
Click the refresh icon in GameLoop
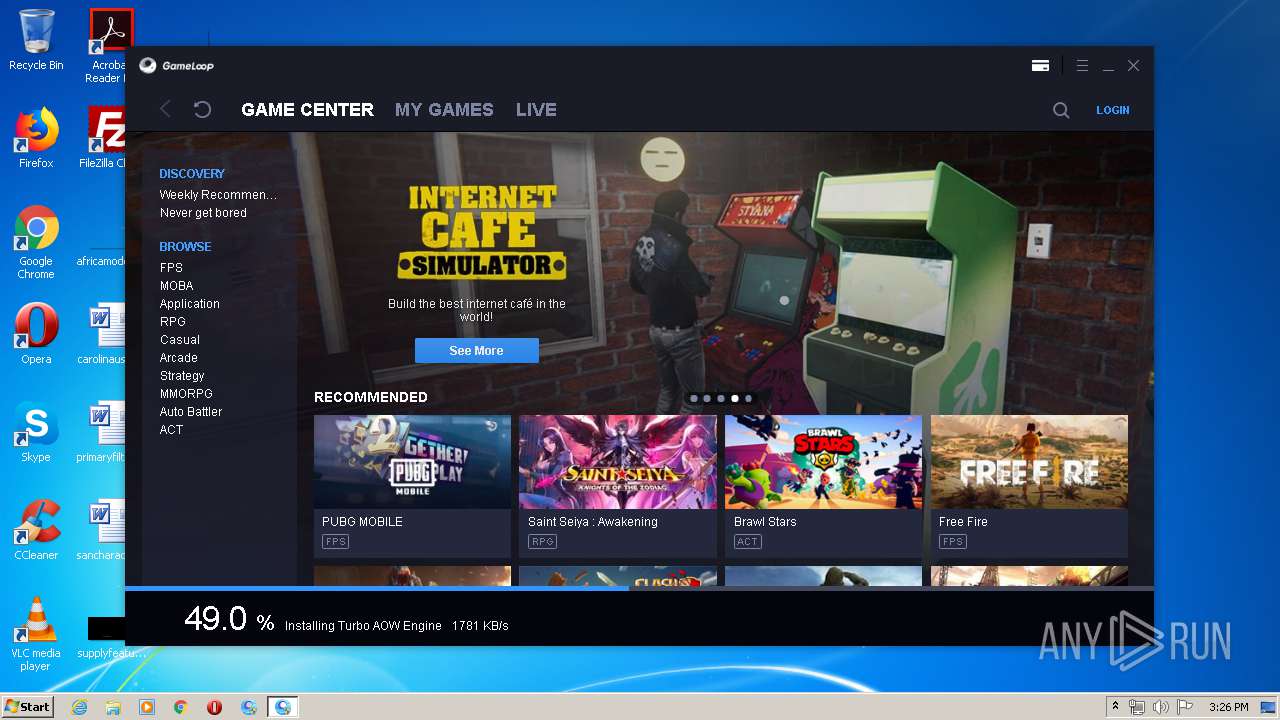[202, 109]
